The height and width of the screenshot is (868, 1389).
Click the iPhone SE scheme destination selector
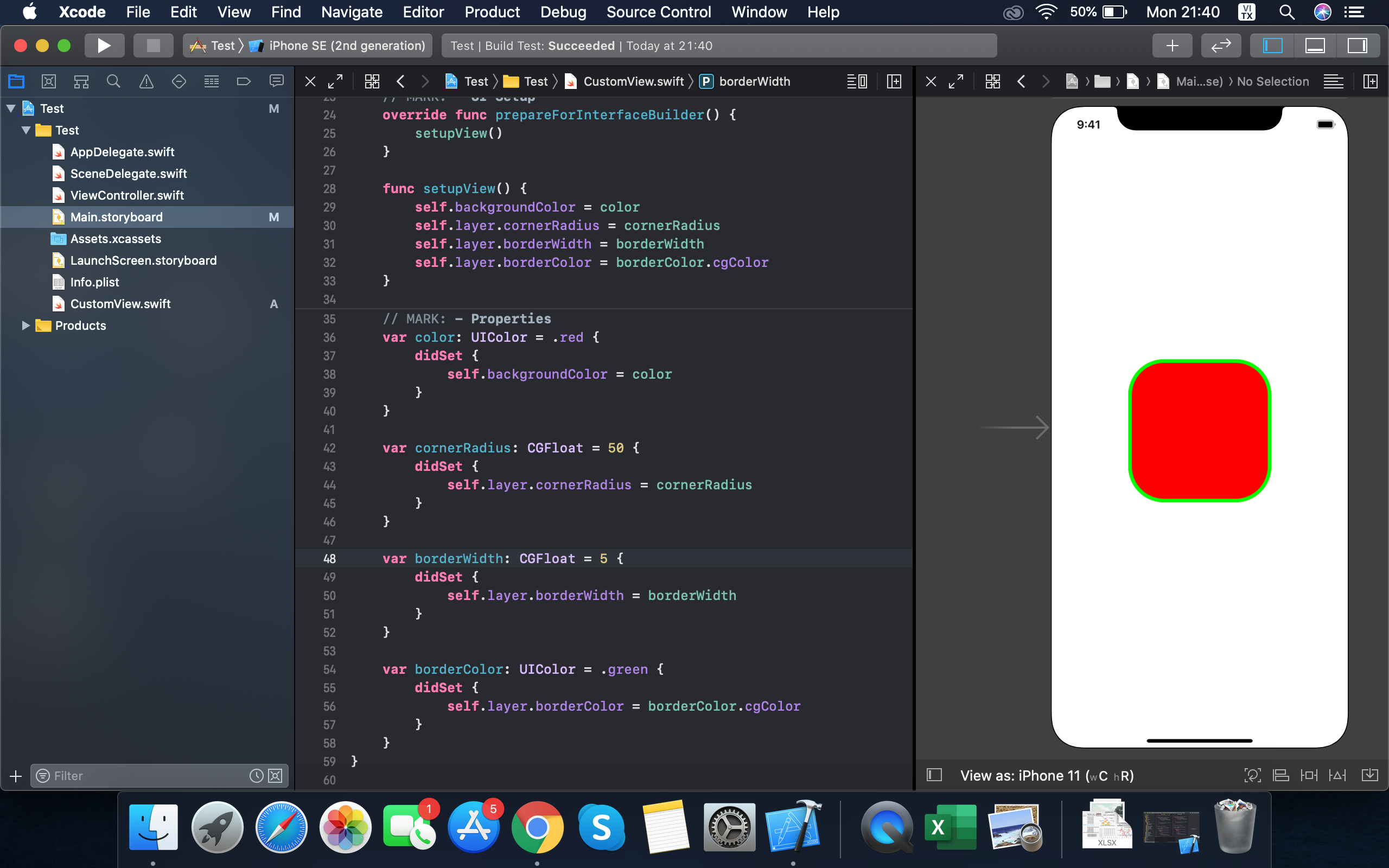tap(345, 46)
